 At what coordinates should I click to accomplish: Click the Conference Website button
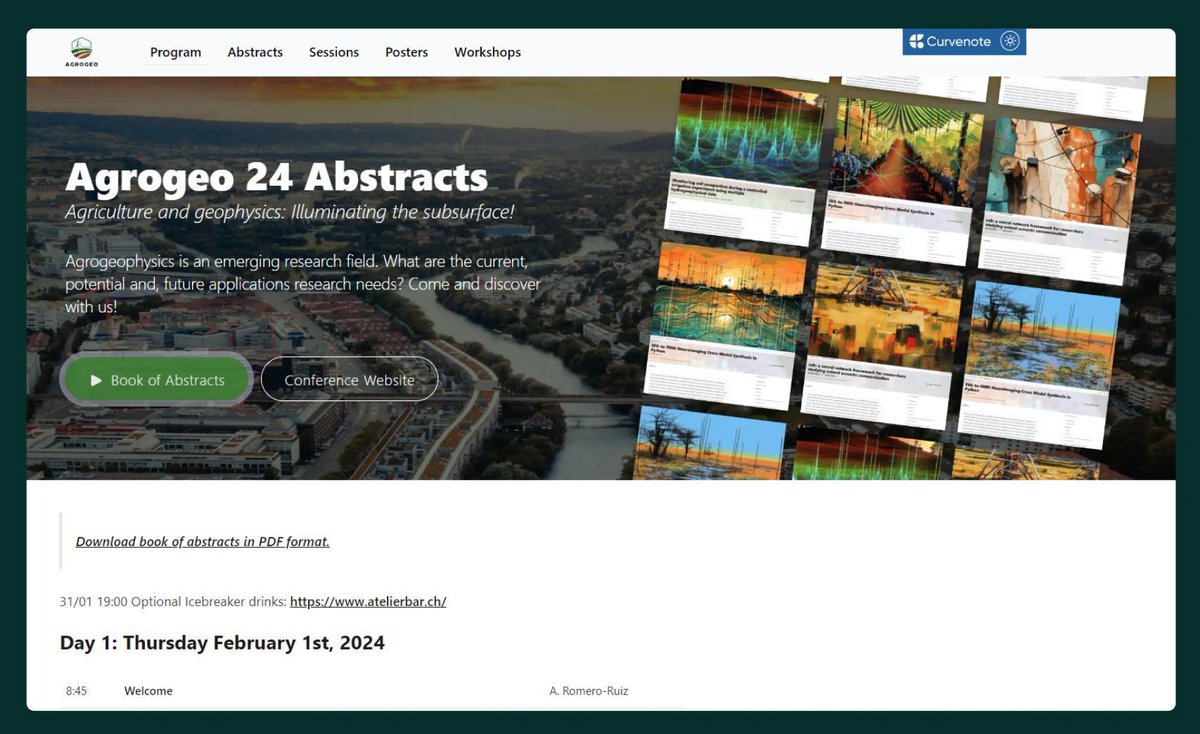(349, 380)
